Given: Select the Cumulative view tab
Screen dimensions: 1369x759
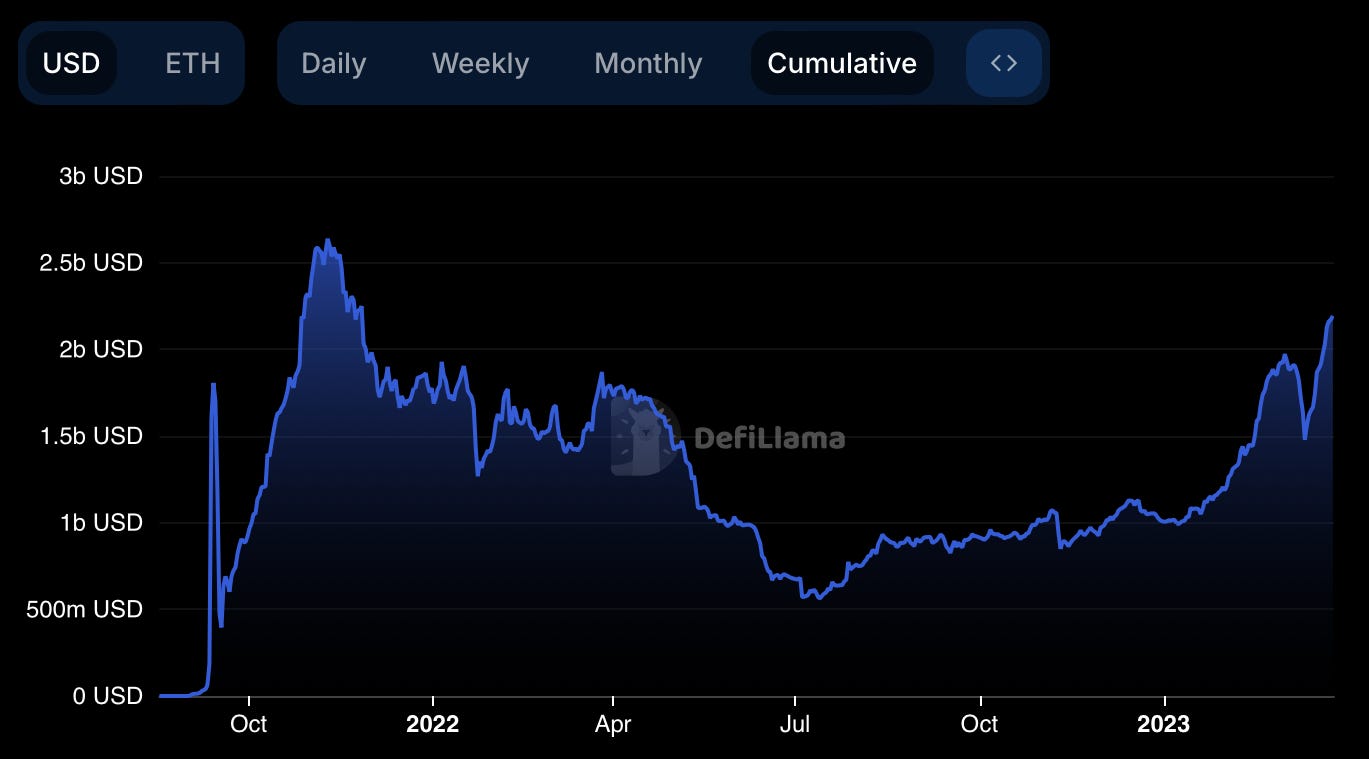Looking at the screenshot, I should tap(842, 63).
